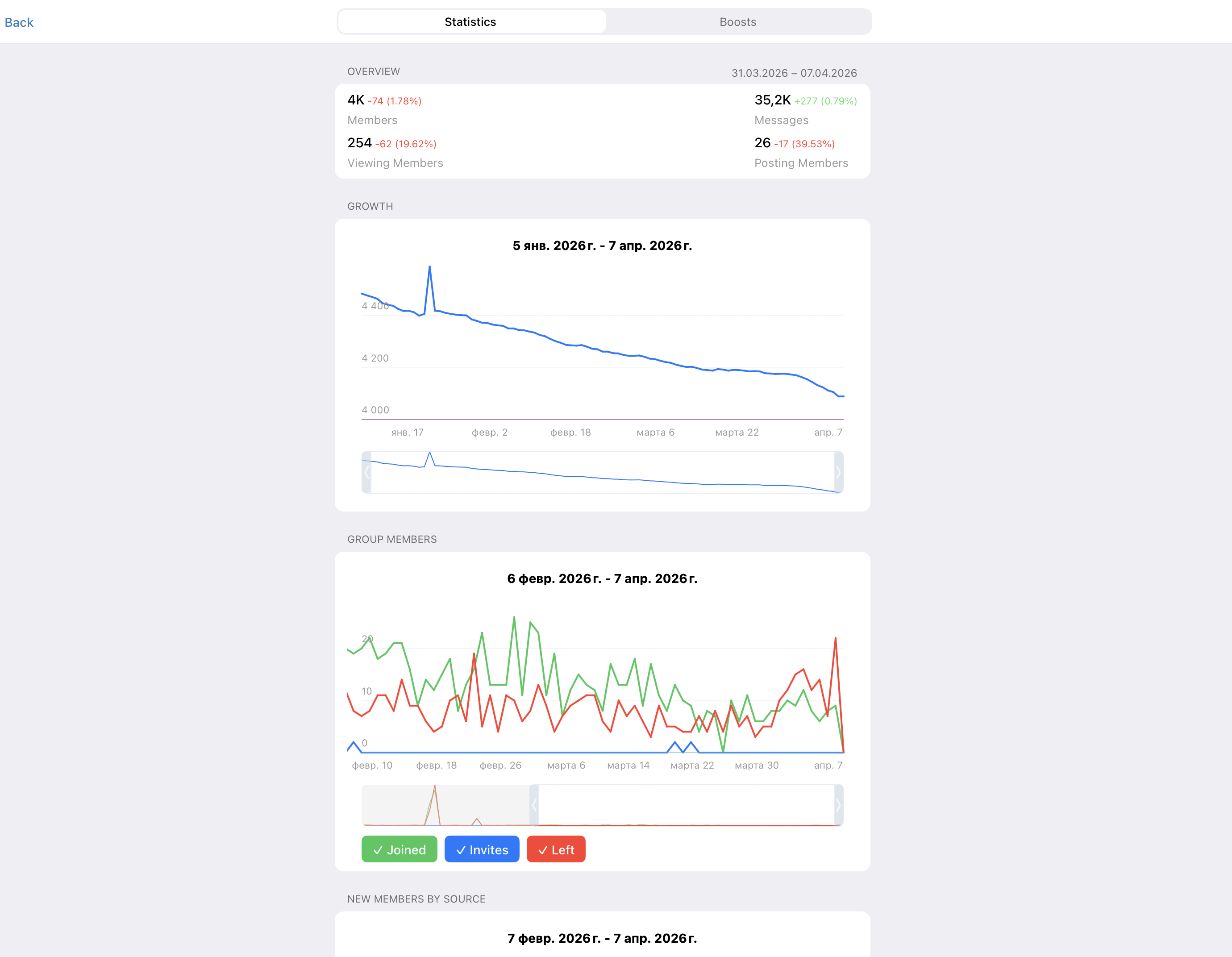Image resolution: width=1232 pixels, height=957 pixels.
Task: Select the Statistics tab
Action: pos(470,22)
